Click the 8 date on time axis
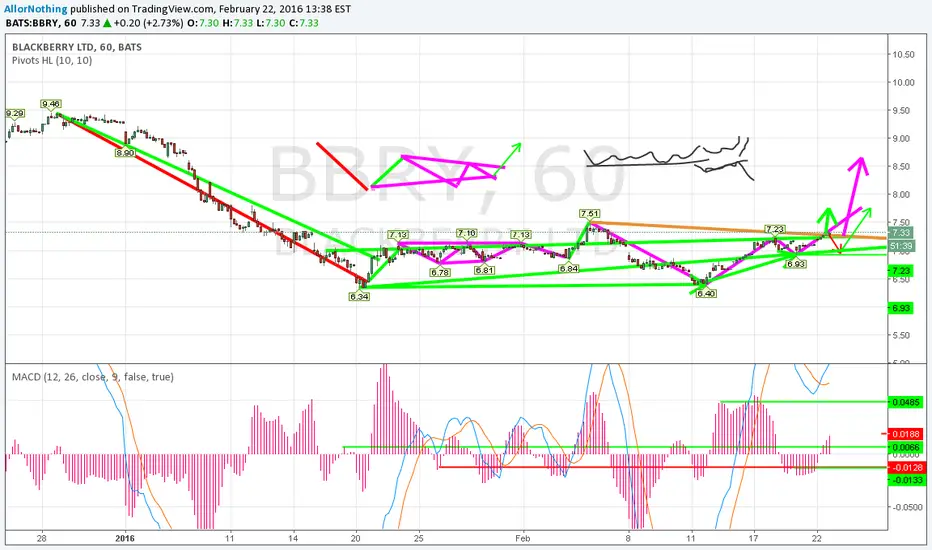 point(628,538)
